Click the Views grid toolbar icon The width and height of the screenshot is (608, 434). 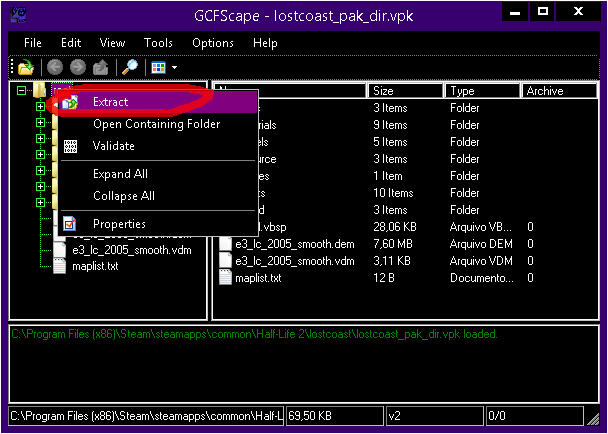(x=158, y=67)
